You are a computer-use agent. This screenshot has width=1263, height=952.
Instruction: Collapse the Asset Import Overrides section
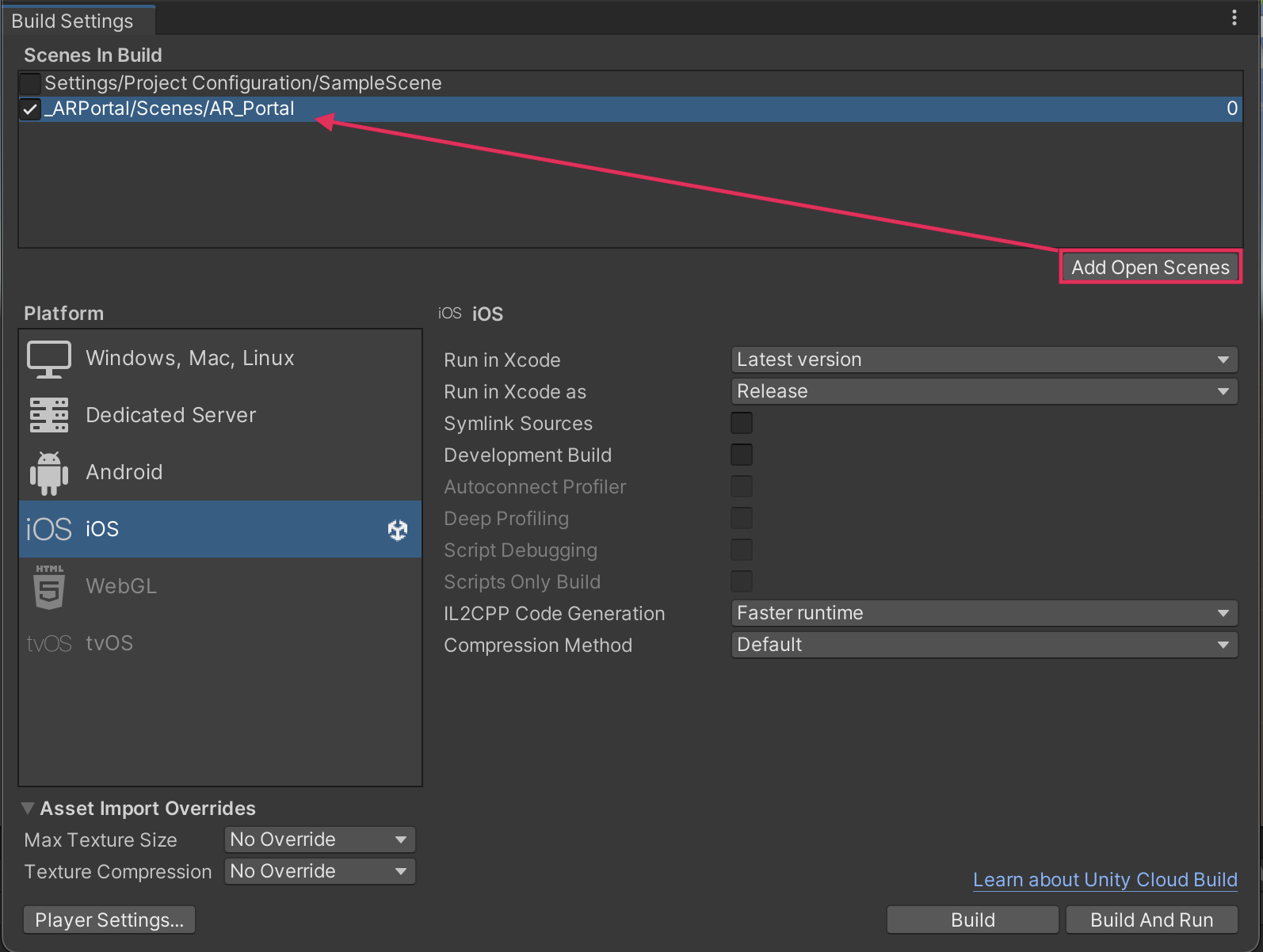click(28, 809)
